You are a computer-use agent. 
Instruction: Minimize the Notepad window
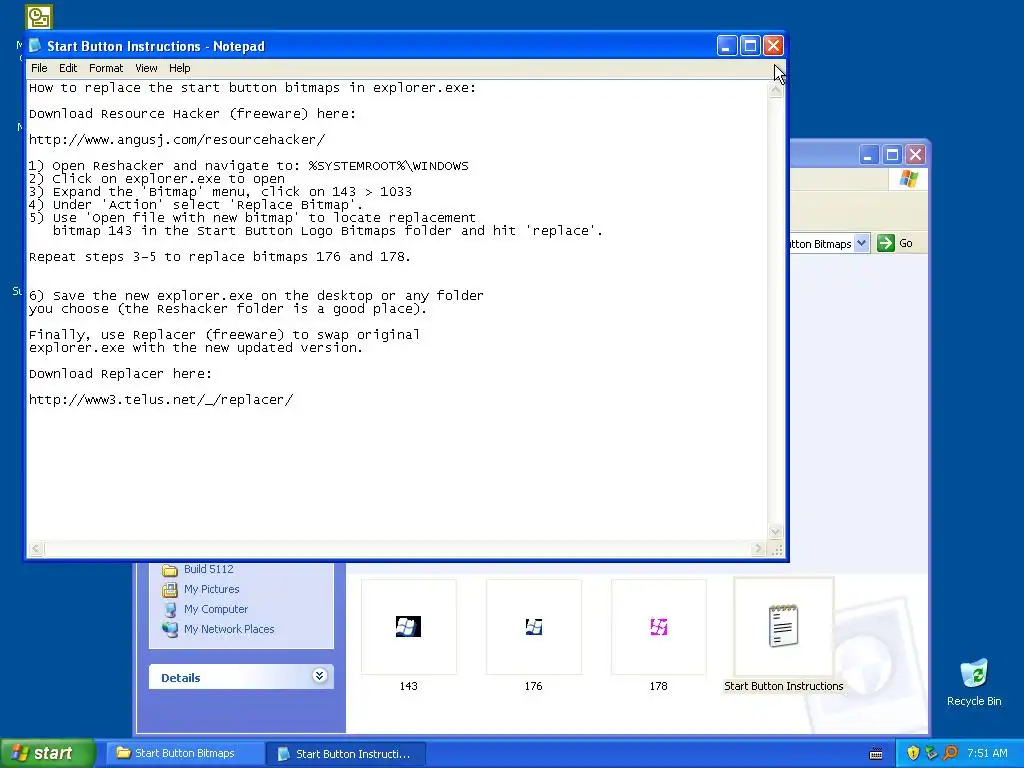click(727, 46)
